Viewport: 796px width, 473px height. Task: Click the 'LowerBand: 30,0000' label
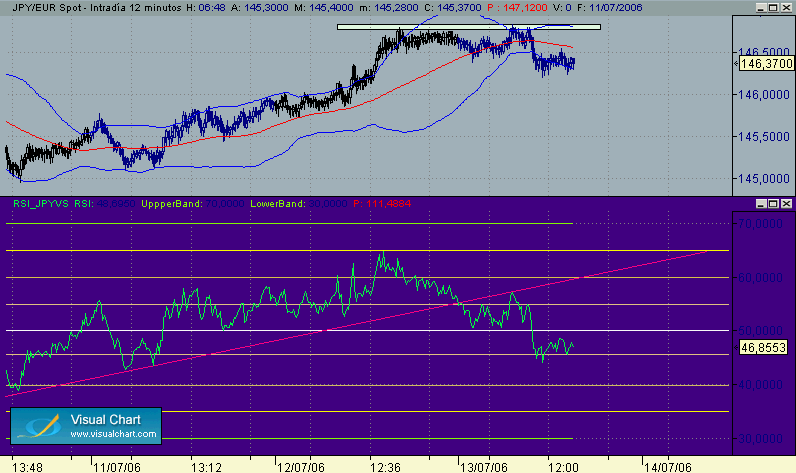pos(298,204)
